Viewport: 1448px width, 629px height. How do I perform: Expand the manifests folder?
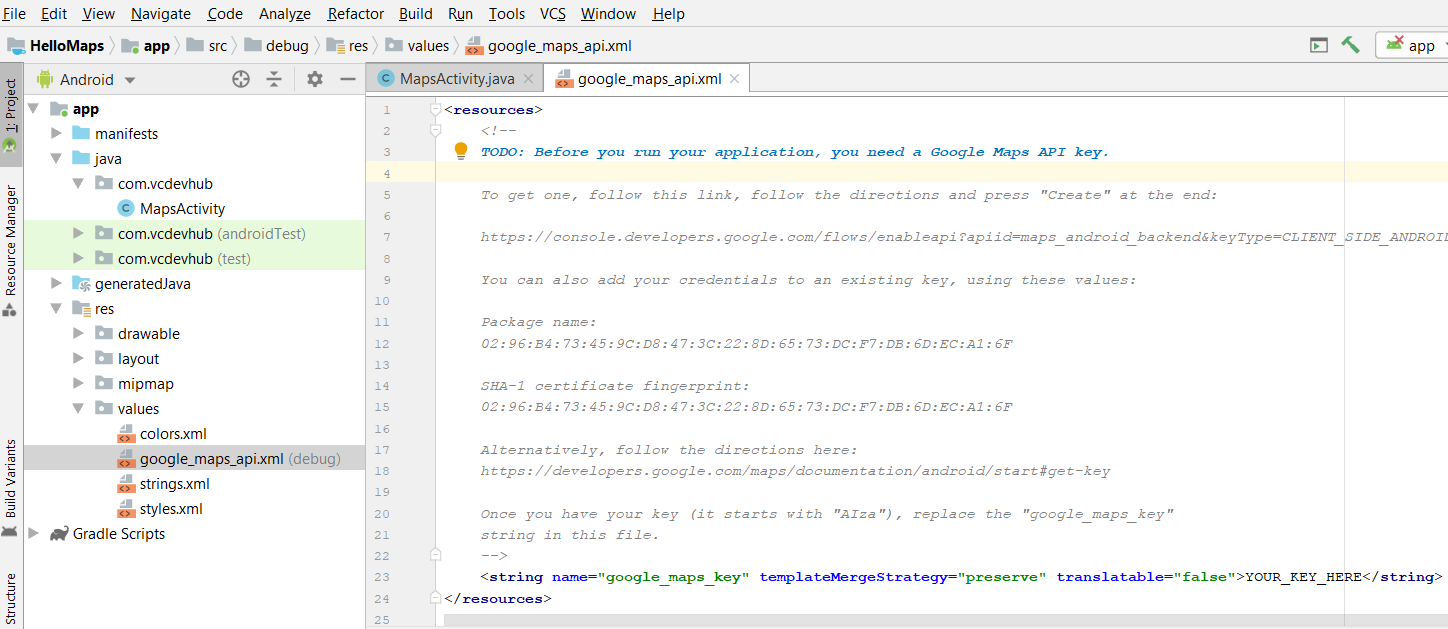point(57,134)
